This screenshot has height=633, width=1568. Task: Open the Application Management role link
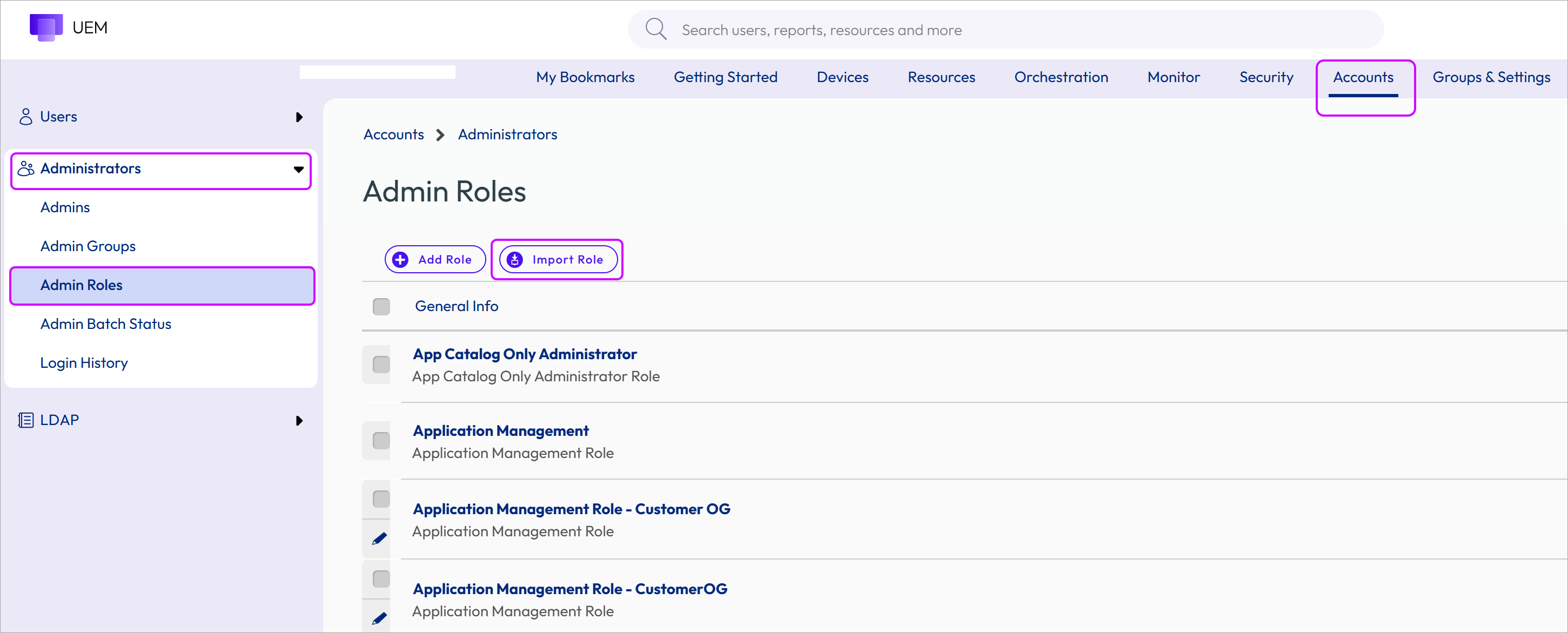(x=500, y=431)
